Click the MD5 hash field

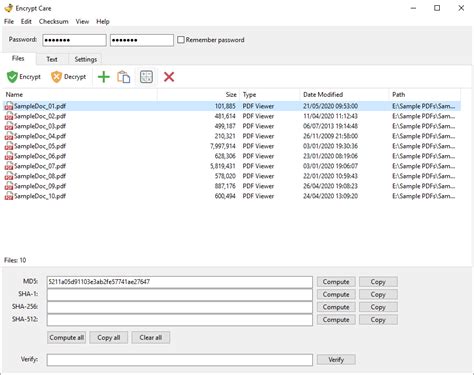(180, 282)
